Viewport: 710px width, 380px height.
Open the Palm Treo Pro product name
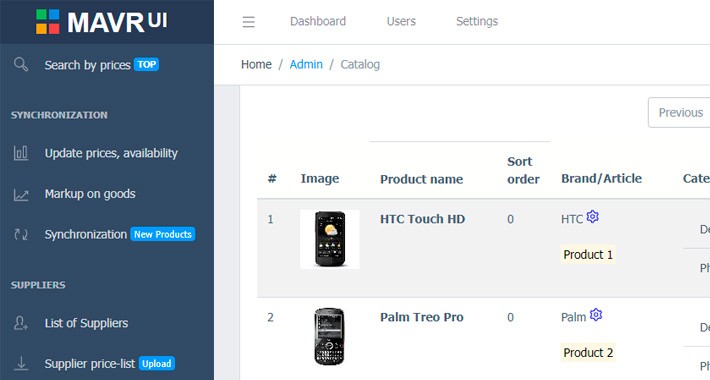tap(422, 317)
